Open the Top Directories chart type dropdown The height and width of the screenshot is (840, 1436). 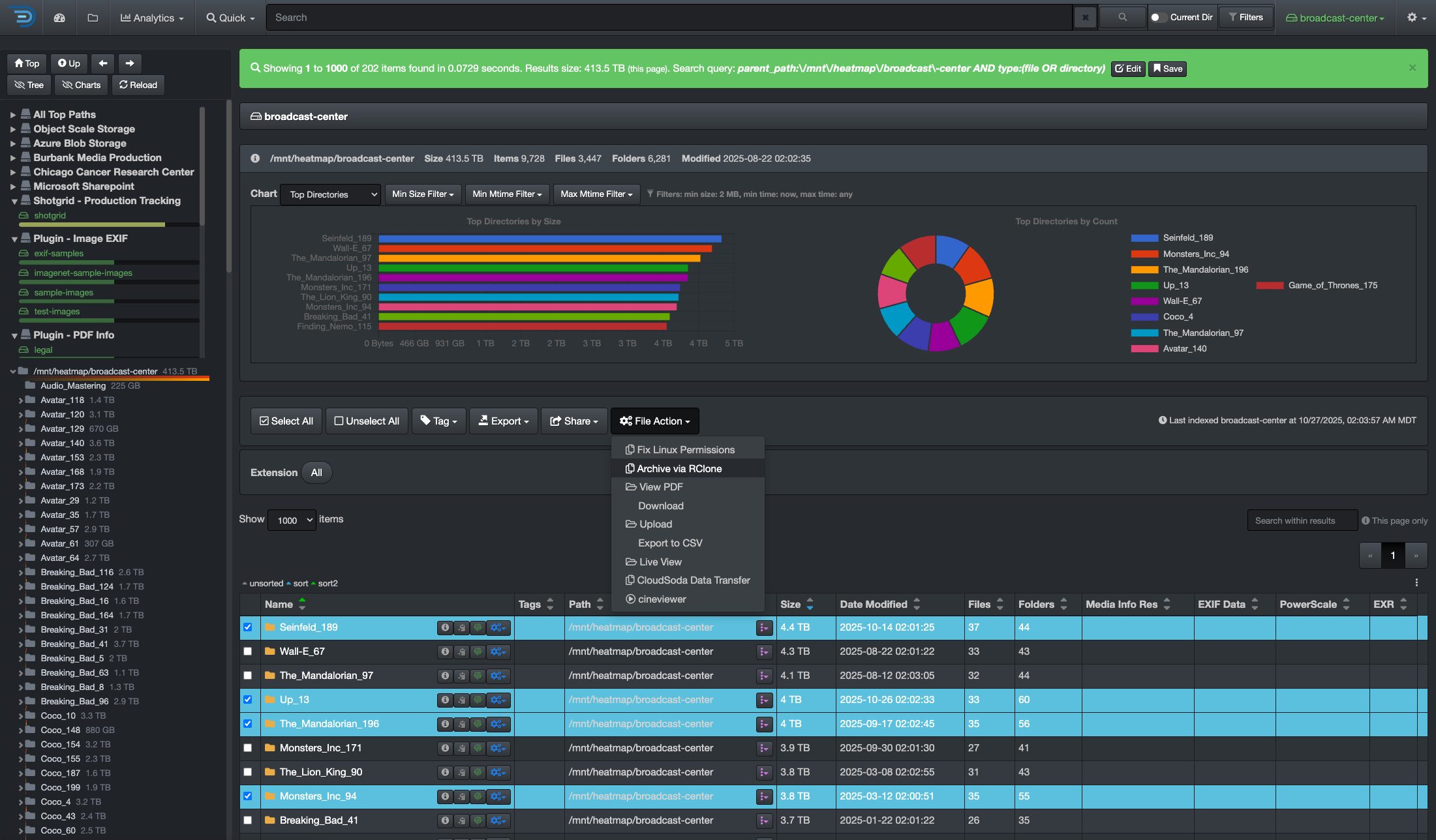330,194
